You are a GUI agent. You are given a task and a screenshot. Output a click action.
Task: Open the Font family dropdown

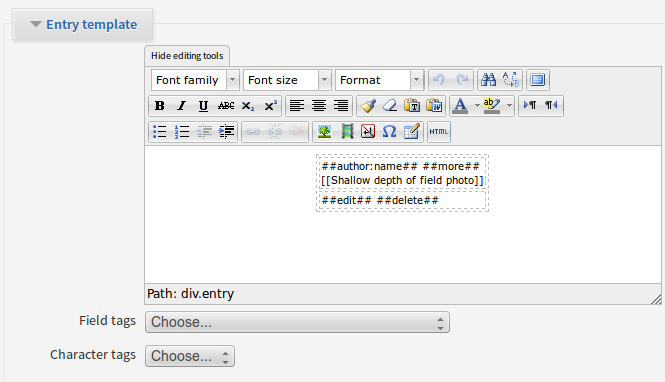[x=195, y=80]
